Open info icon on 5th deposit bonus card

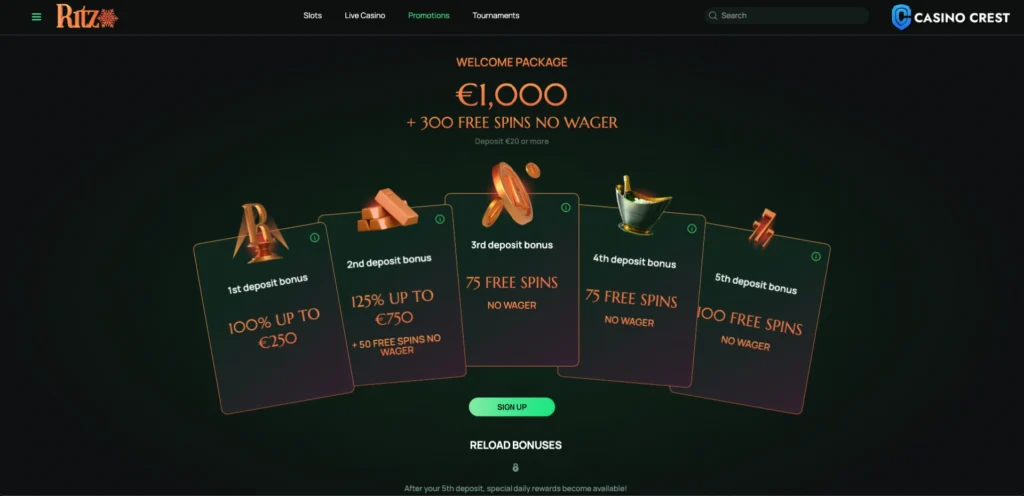pos(816,256)
